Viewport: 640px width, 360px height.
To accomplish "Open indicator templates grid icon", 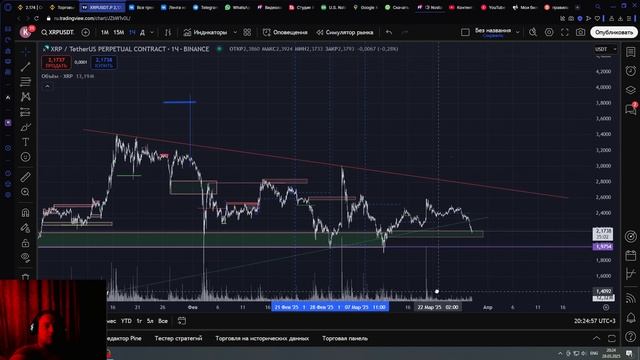I will coord(247,32).
